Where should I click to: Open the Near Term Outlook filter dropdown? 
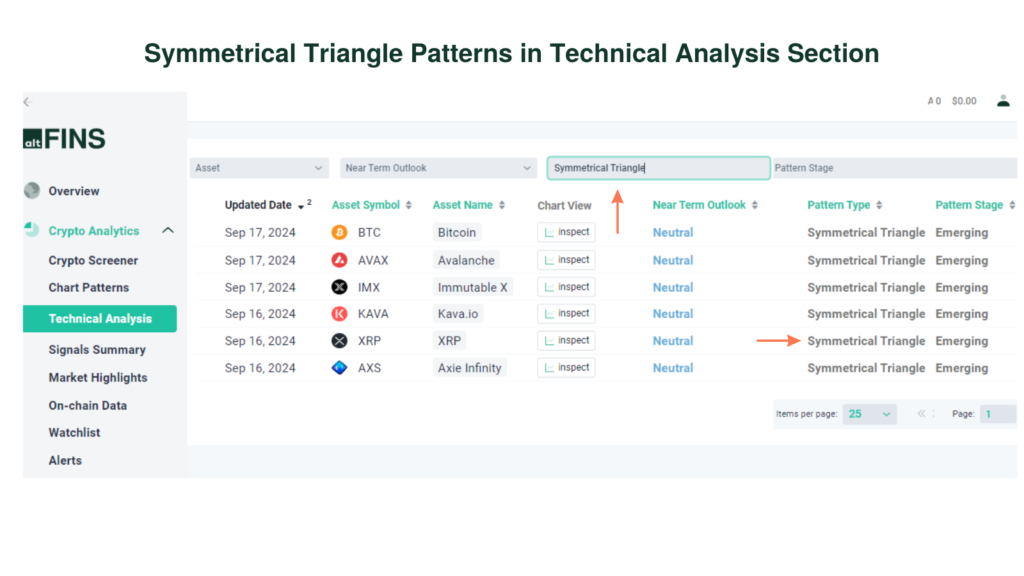[437, 167]
